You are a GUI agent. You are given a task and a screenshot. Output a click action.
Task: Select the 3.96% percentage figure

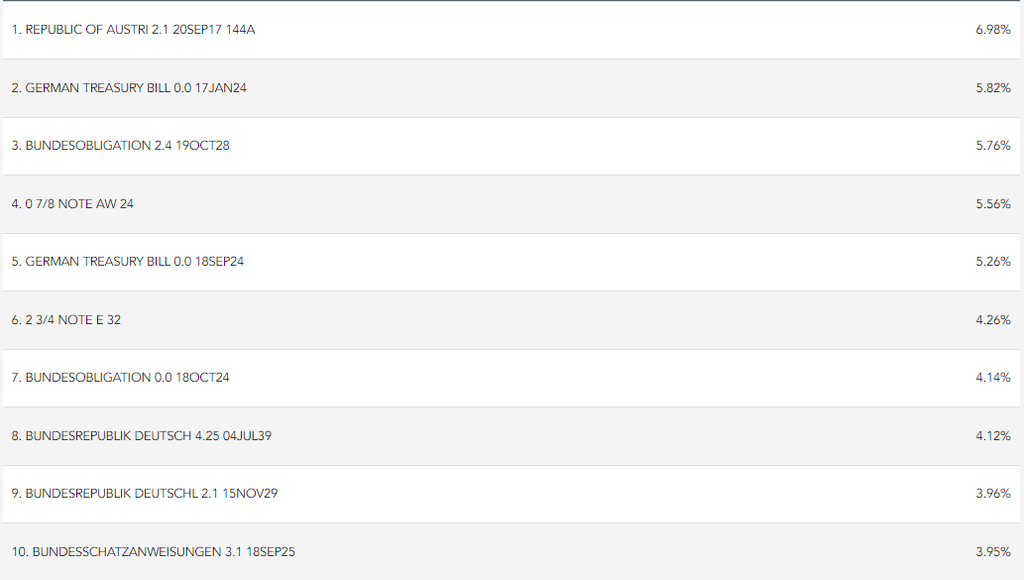[993, 494]
